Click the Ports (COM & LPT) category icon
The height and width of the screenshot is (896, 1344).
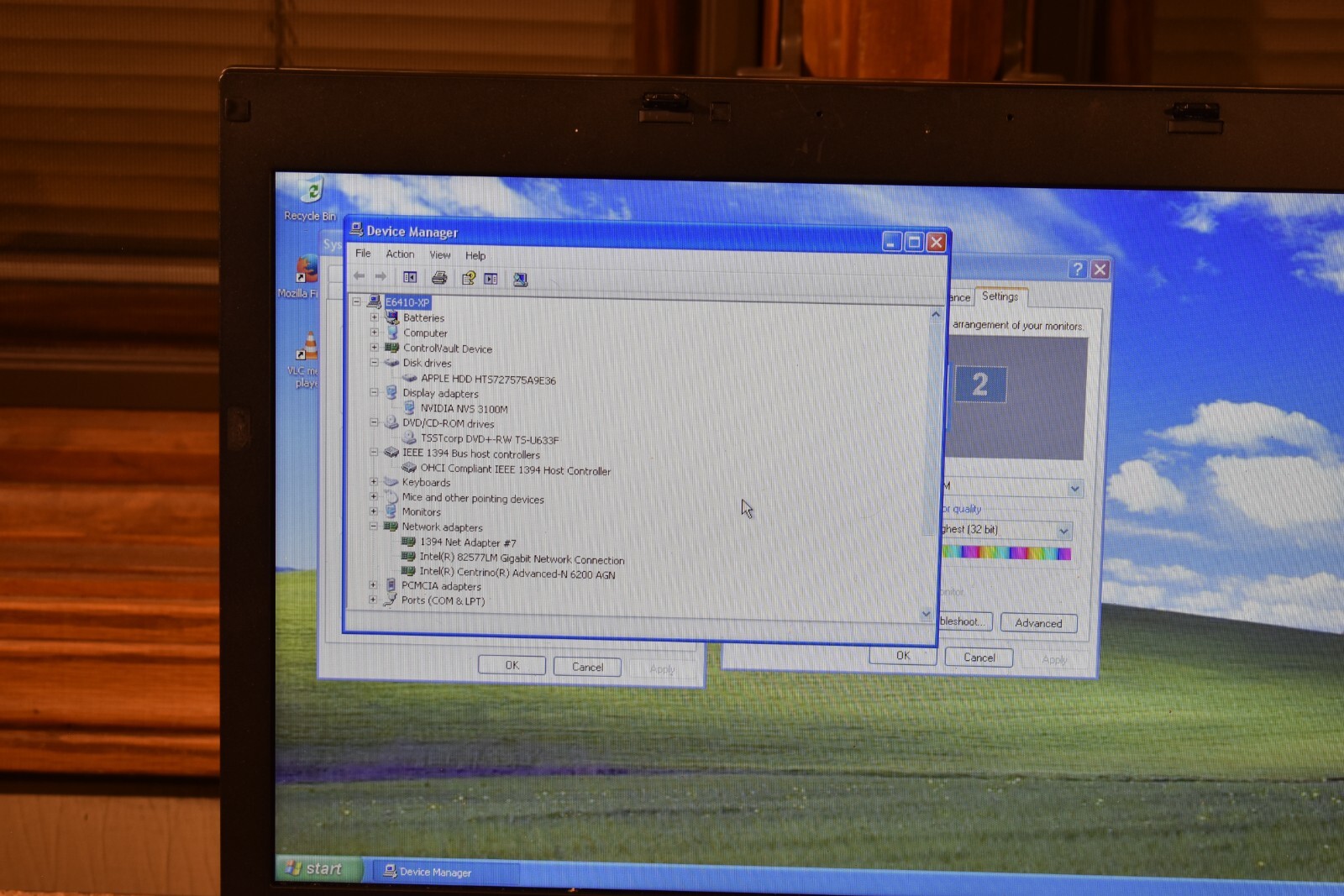pos(390,600)
